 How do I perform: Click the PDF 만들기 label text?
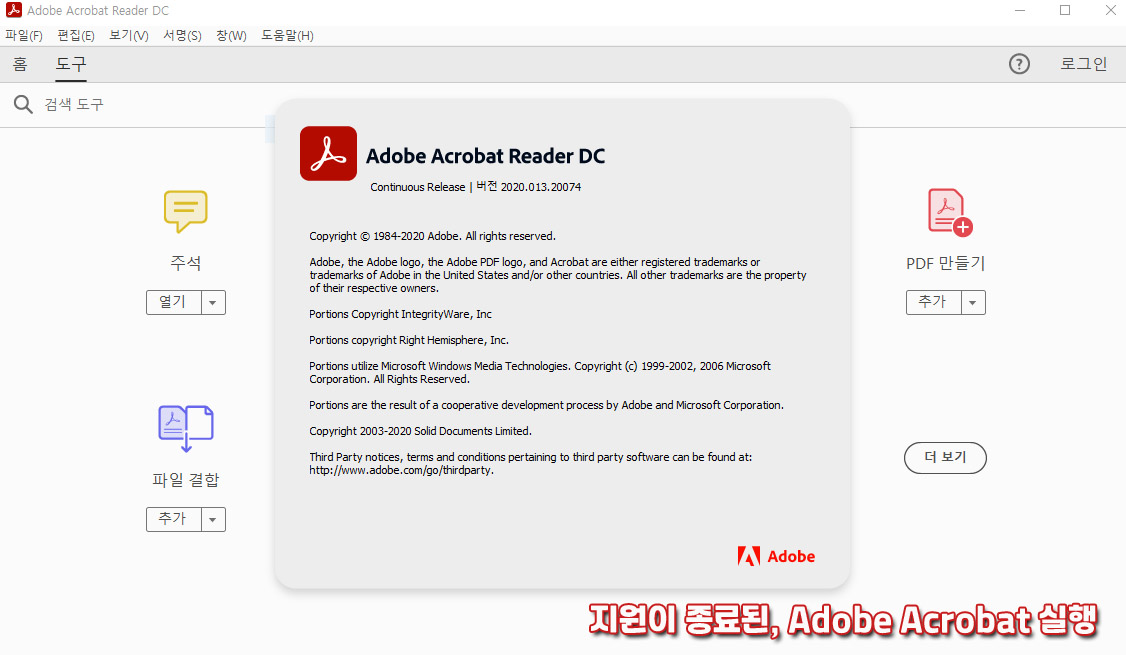click(x=945, y=264)
